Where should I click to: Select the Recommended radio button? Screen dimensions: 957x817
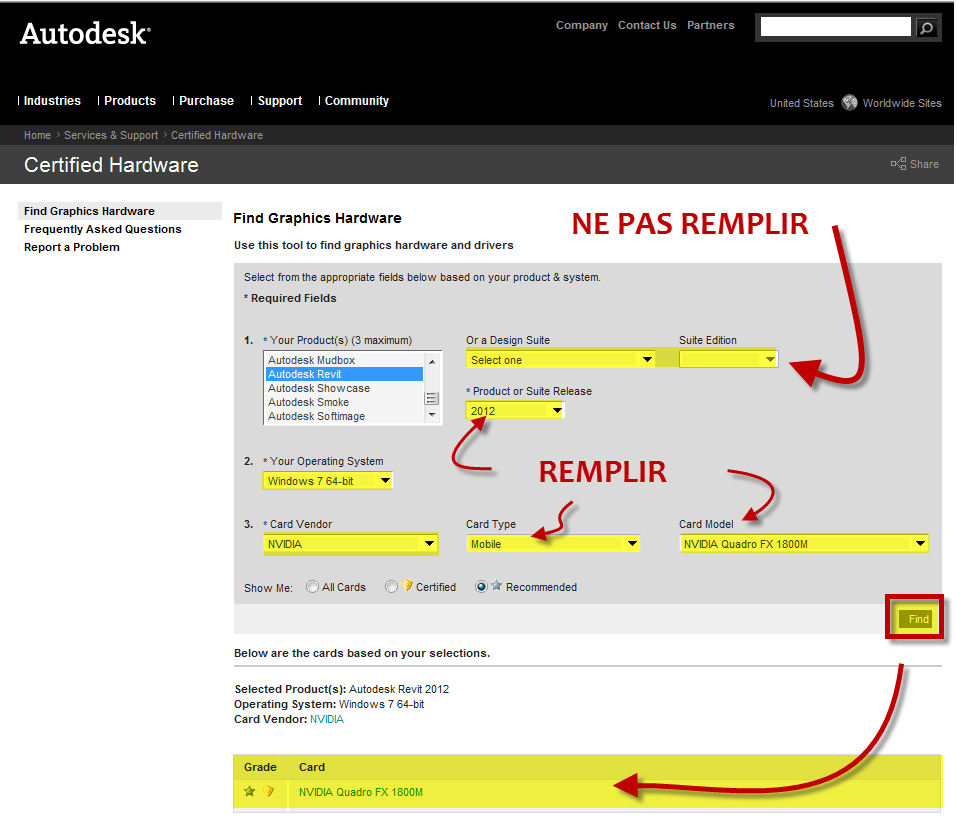tap(481, 586)
